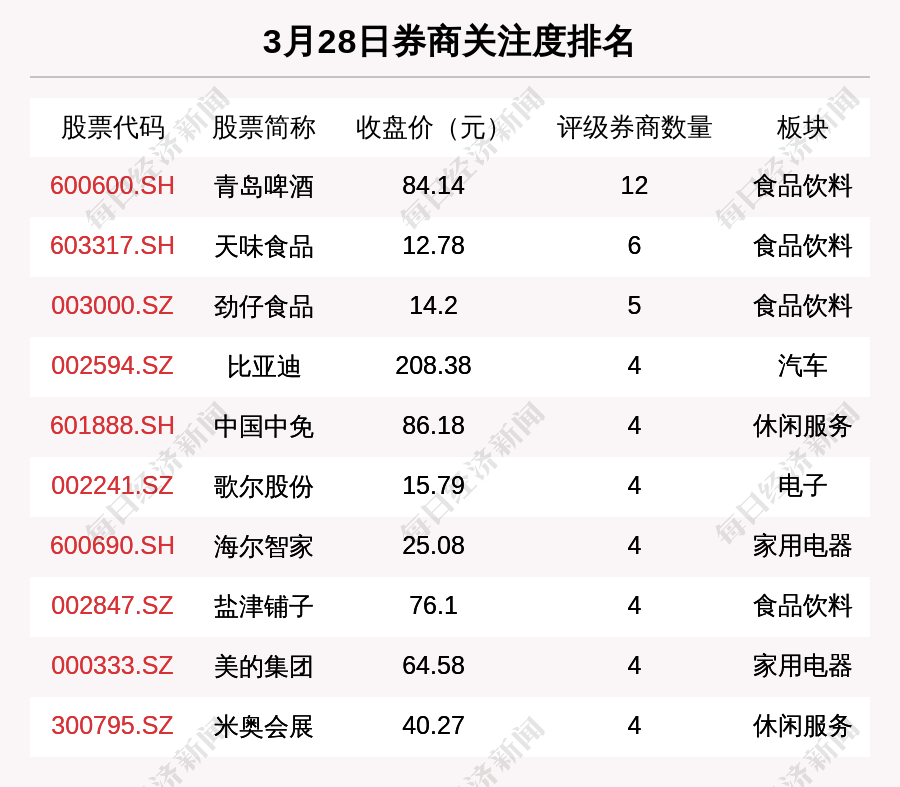This screenshot has width=900, height=787.
Task: Open stock code 300795.SZ
Action: point(112,726)
